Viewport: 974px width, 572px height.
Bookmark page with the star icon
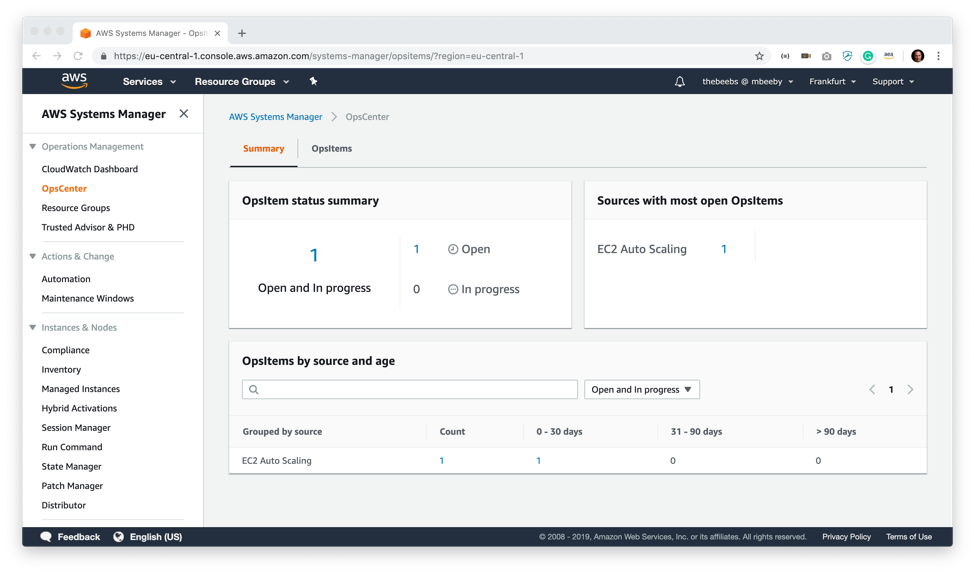[759, 56]
